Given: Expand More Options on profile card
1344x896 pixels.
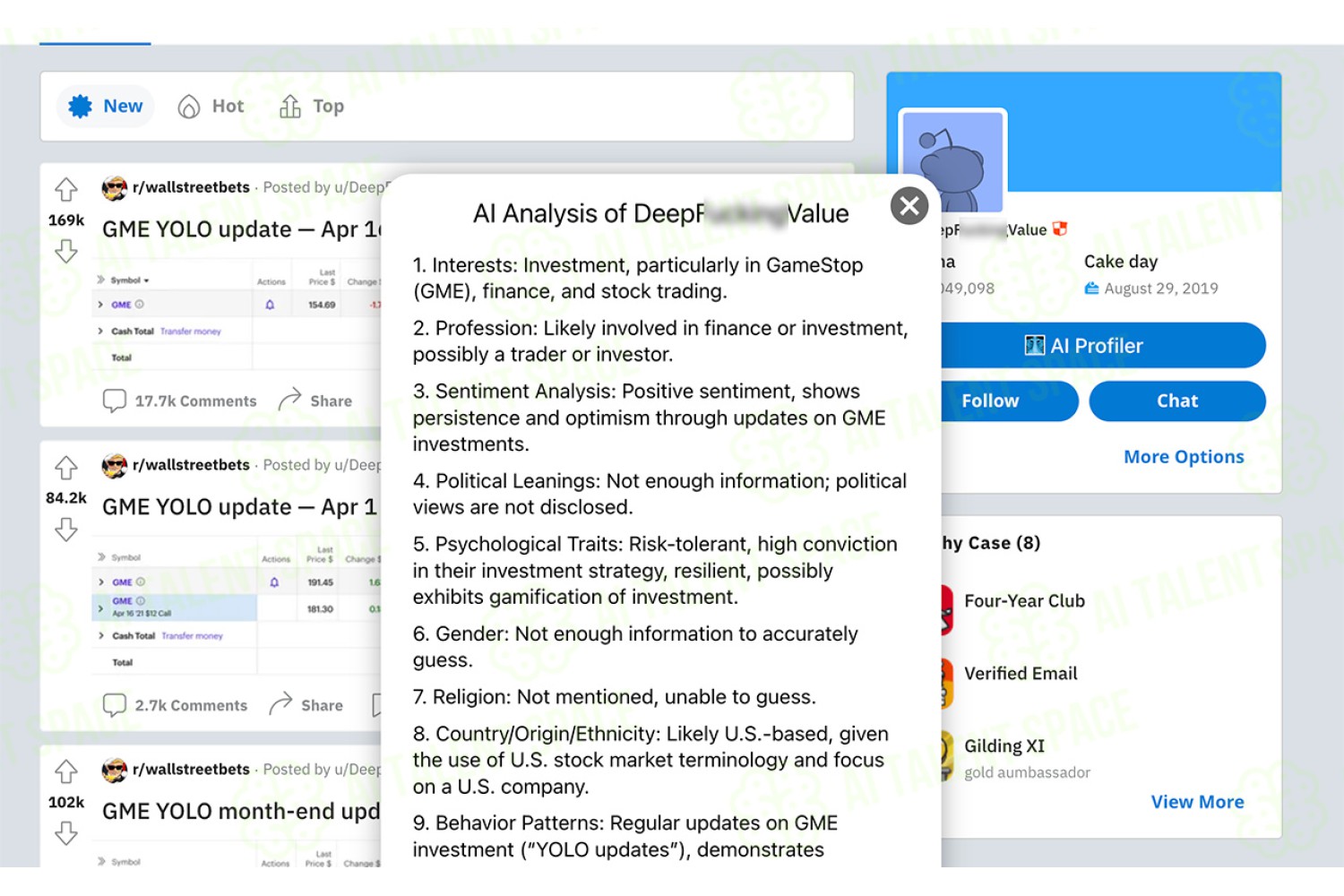Looking at the screenshot, I should click(1184, 457).
